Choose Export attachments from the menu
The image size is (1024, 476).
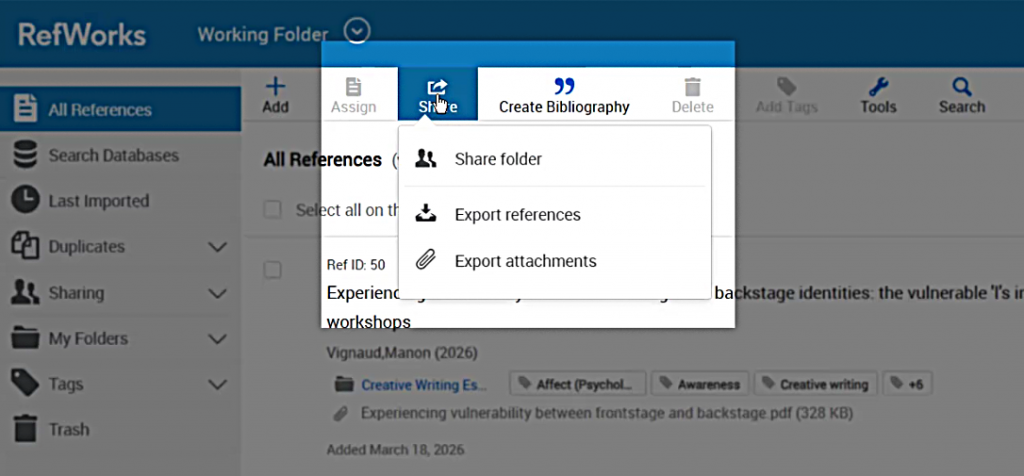tap(524, 261)
